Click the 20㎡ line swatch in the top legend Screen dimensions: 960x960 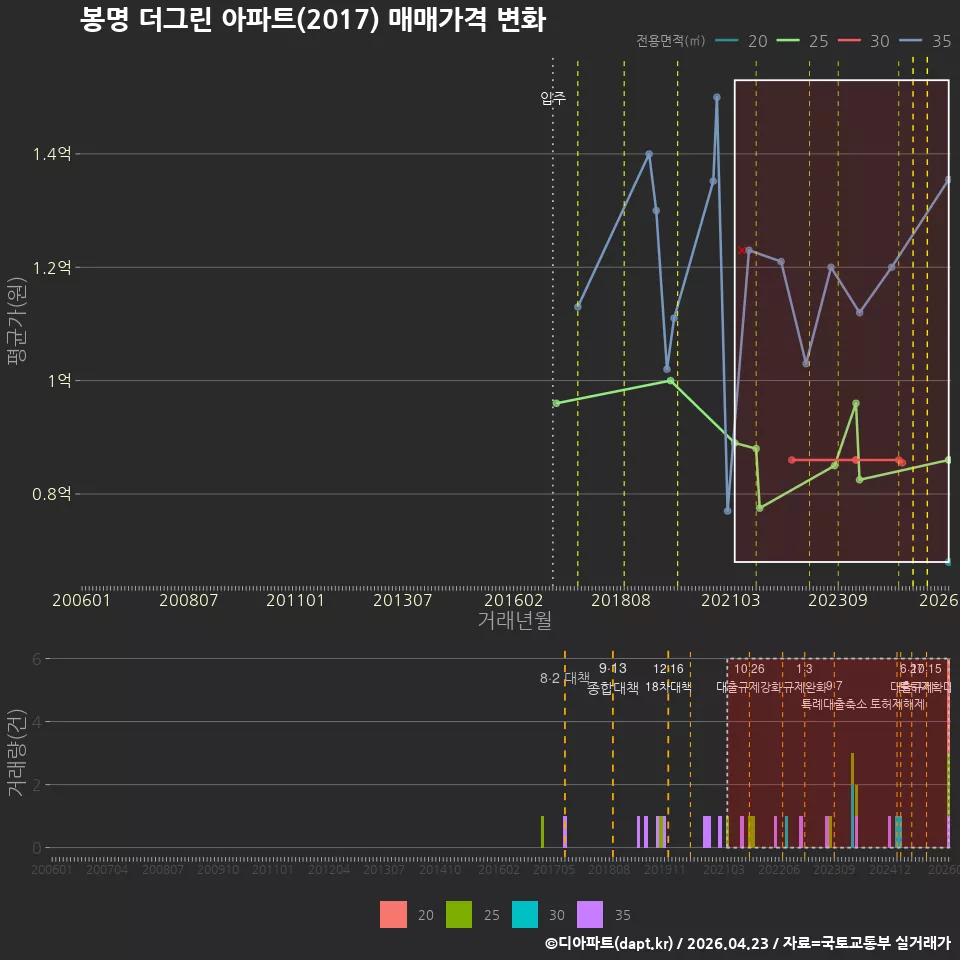[727, 41]
